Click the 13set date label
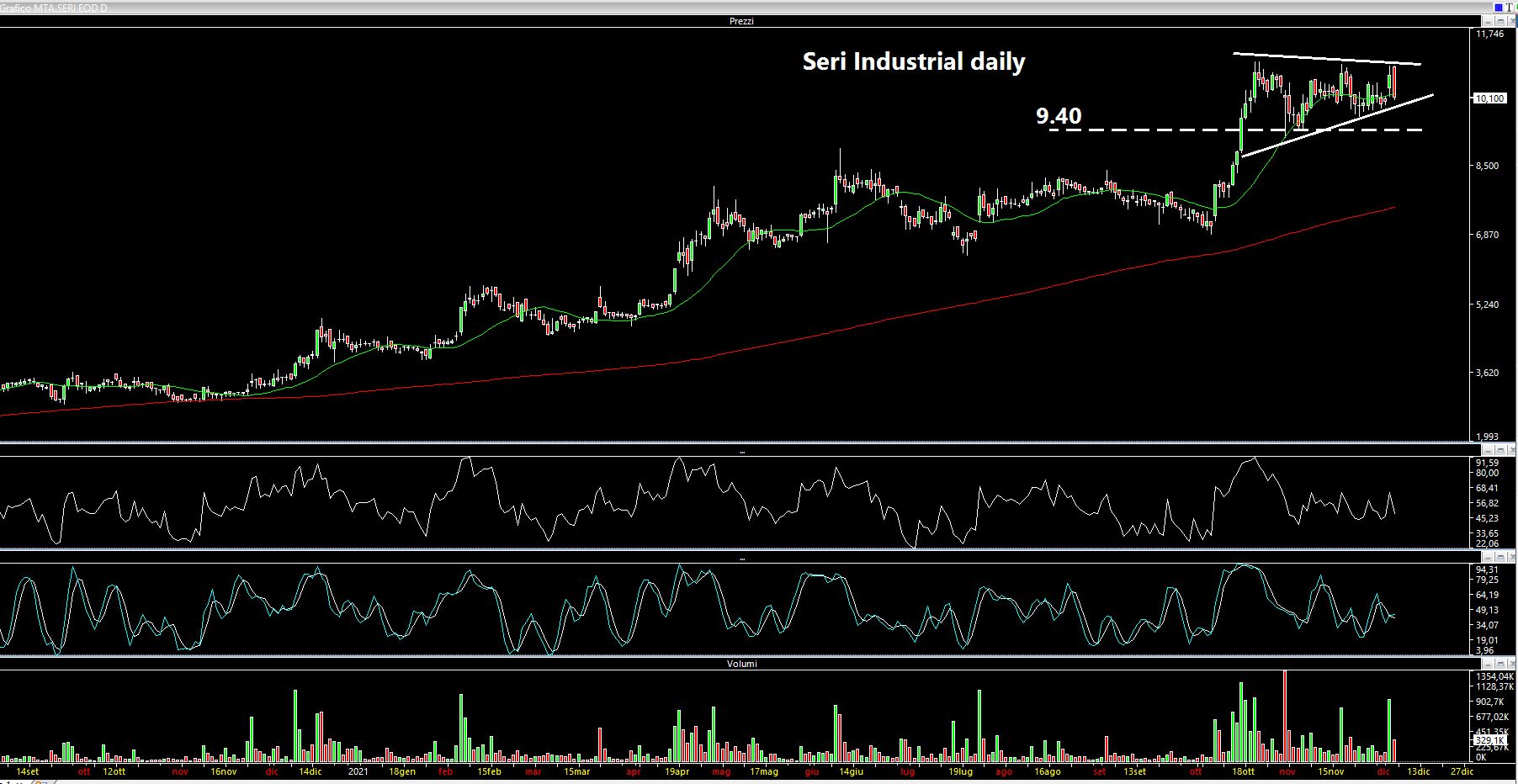 point(1134,771)
